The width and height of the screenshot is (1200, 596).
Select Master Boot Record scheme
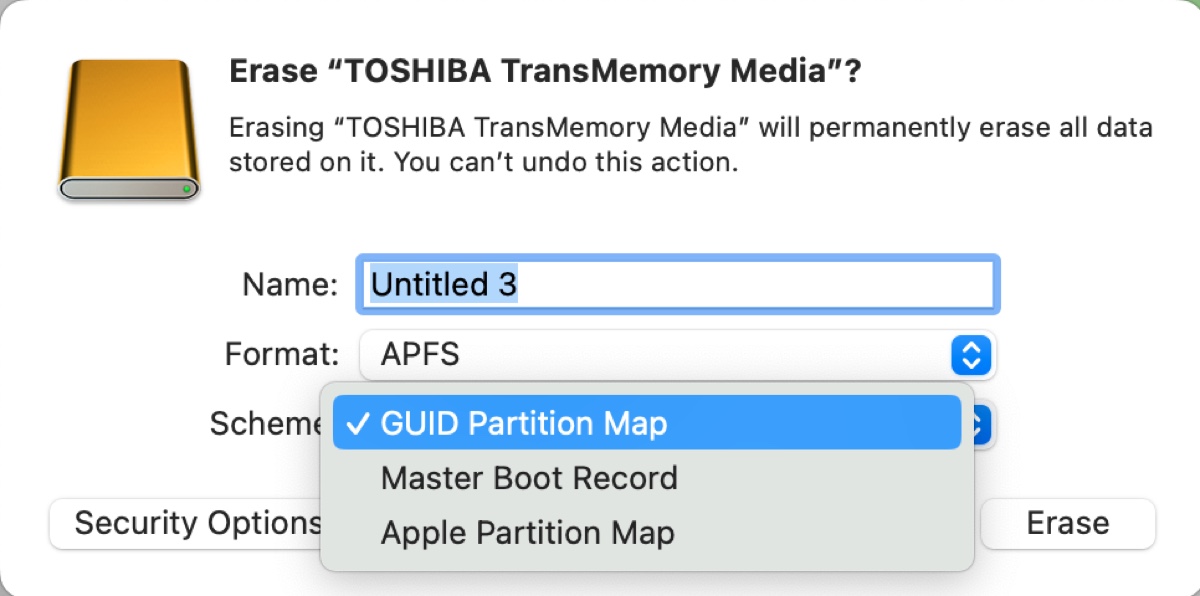(528, 478)
